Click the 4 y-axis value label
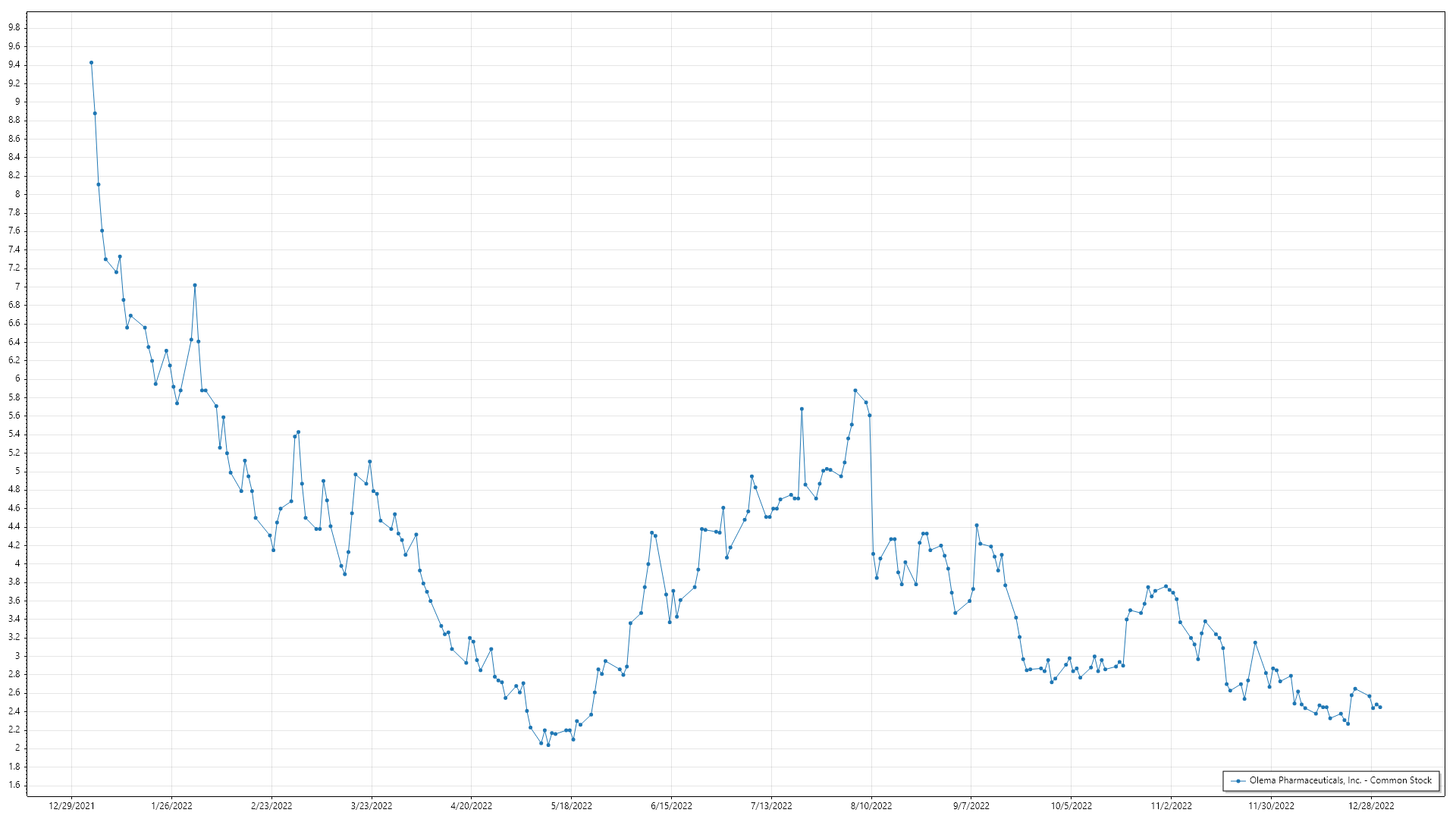 point(17,564)
